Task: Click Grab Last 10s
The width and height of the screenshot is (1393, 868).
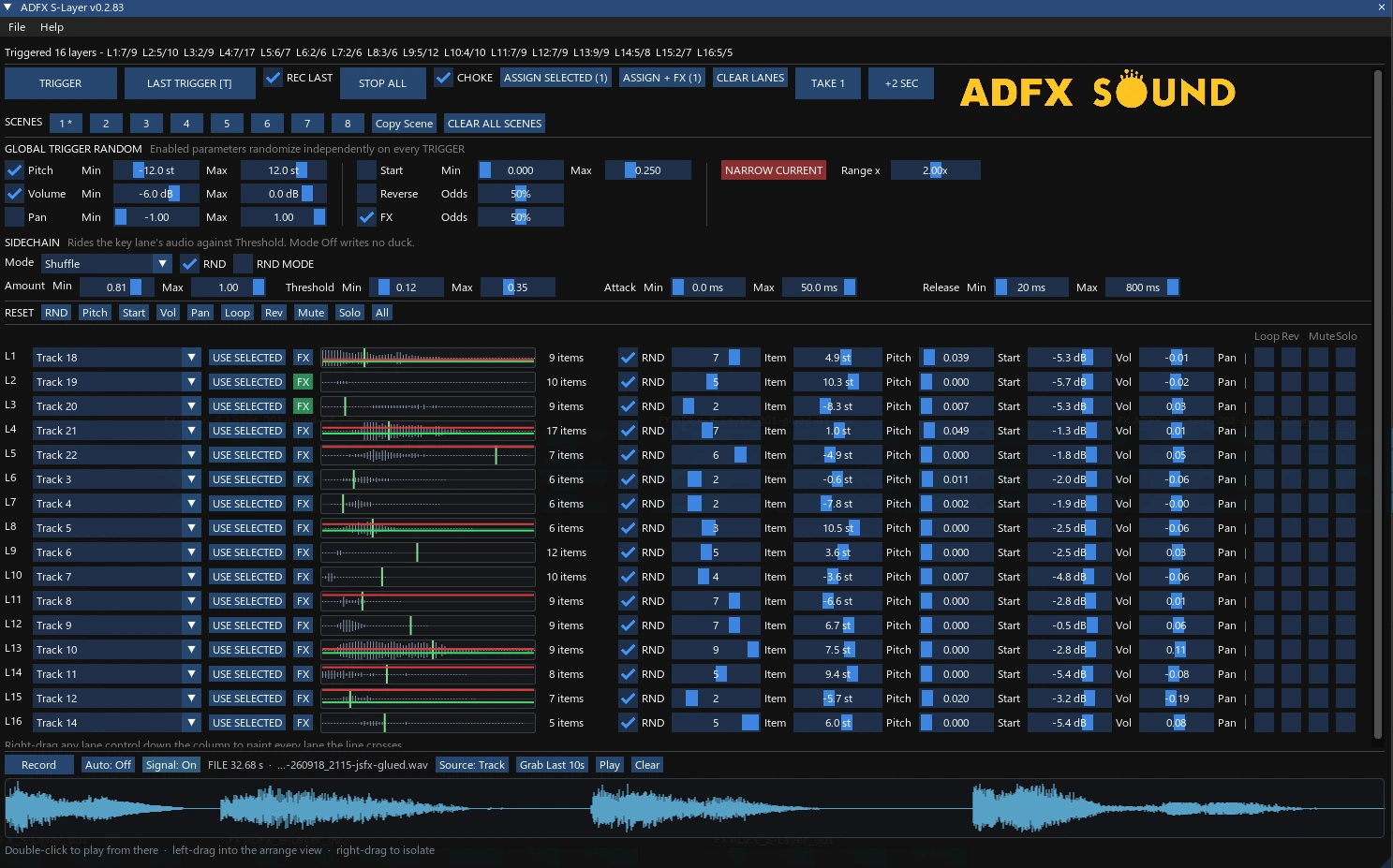Action: point(552,765)
